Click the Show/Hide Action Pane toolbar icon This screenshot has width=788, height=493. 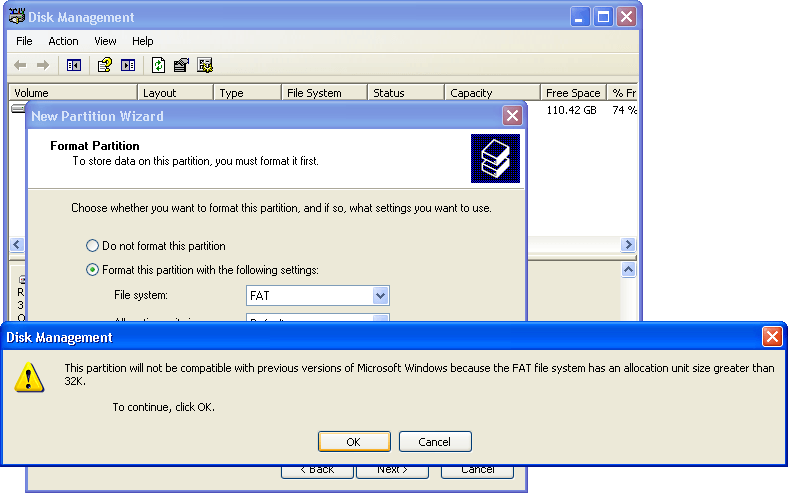click(x=128, y=65)
